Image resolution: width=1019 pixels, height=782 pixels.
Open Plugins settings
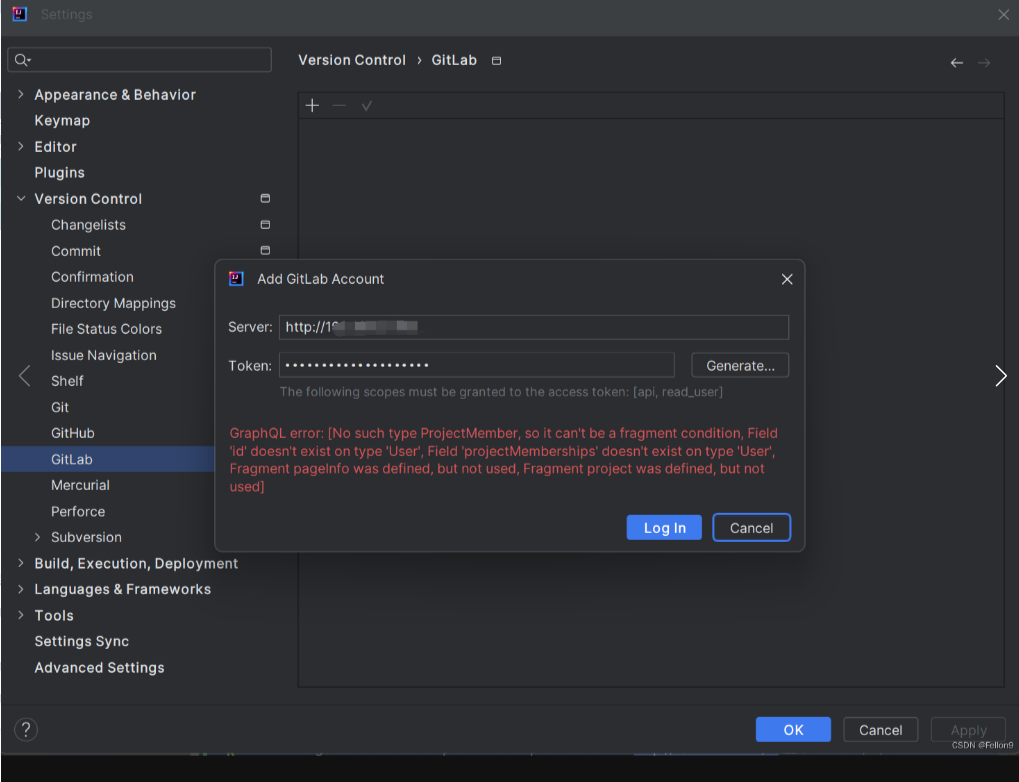60,172
